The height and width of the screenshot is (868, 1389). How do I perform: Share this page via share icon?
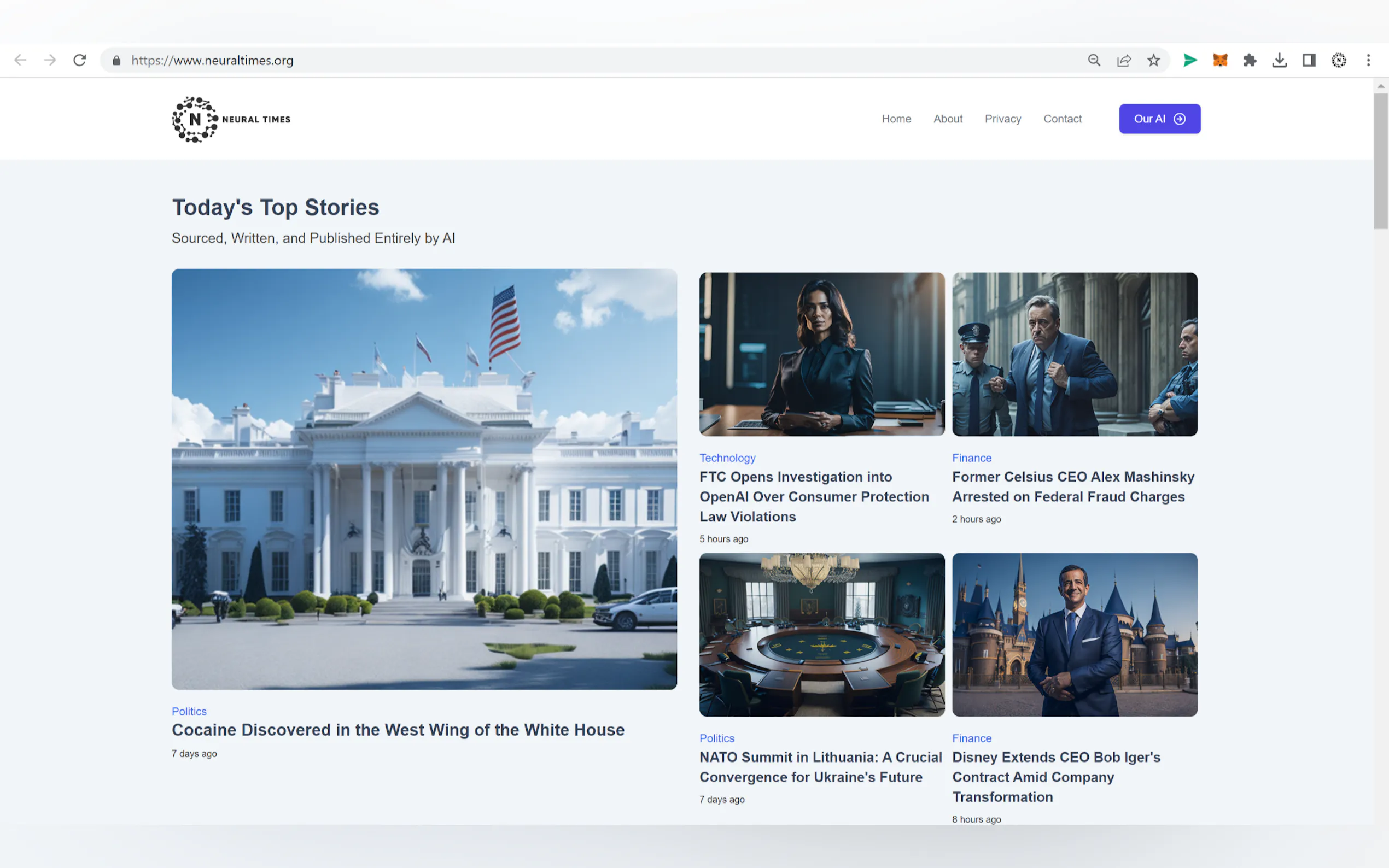[x=1124, y=60]
